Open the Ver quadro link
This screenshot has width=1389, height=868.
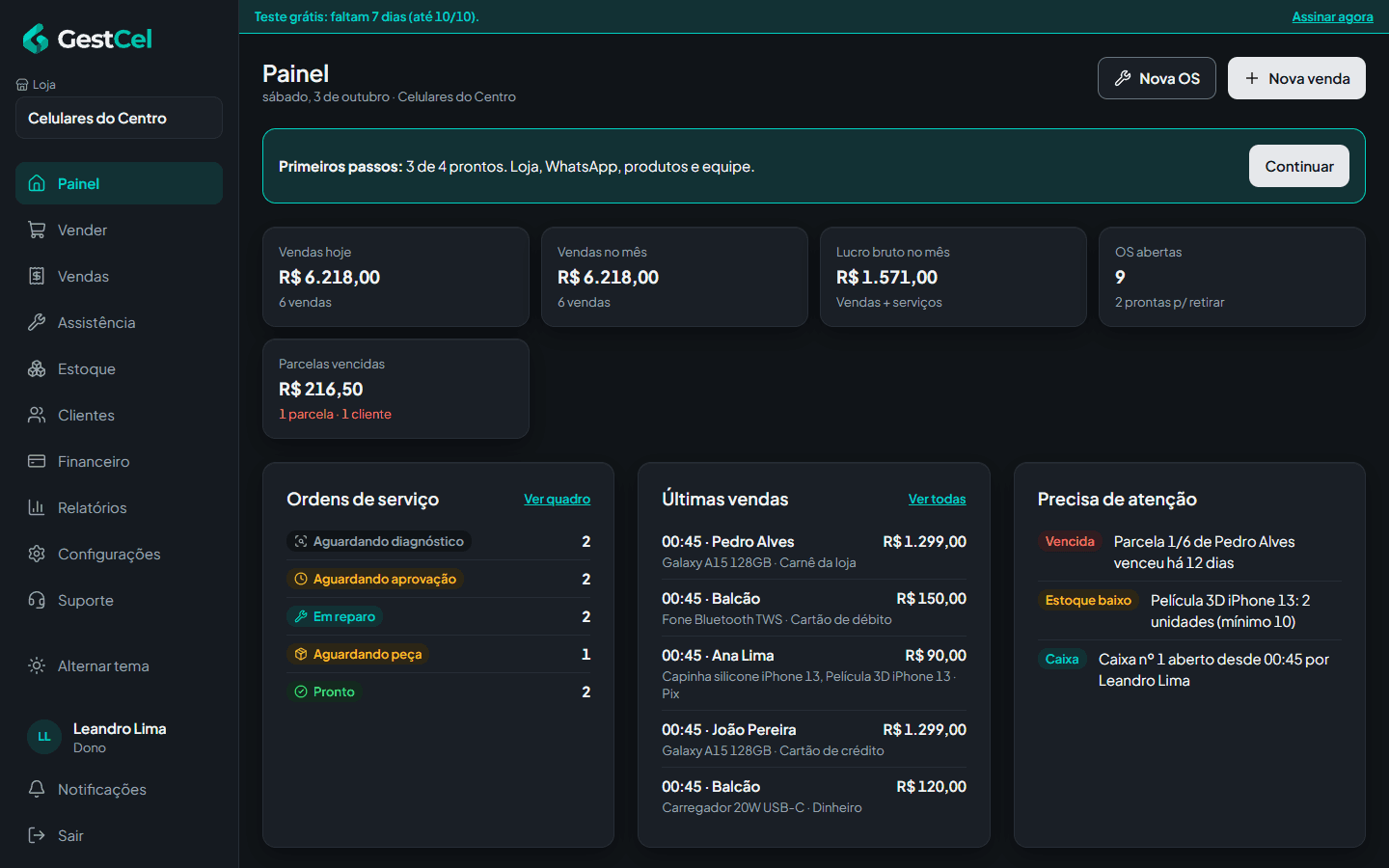coord(557,499)
